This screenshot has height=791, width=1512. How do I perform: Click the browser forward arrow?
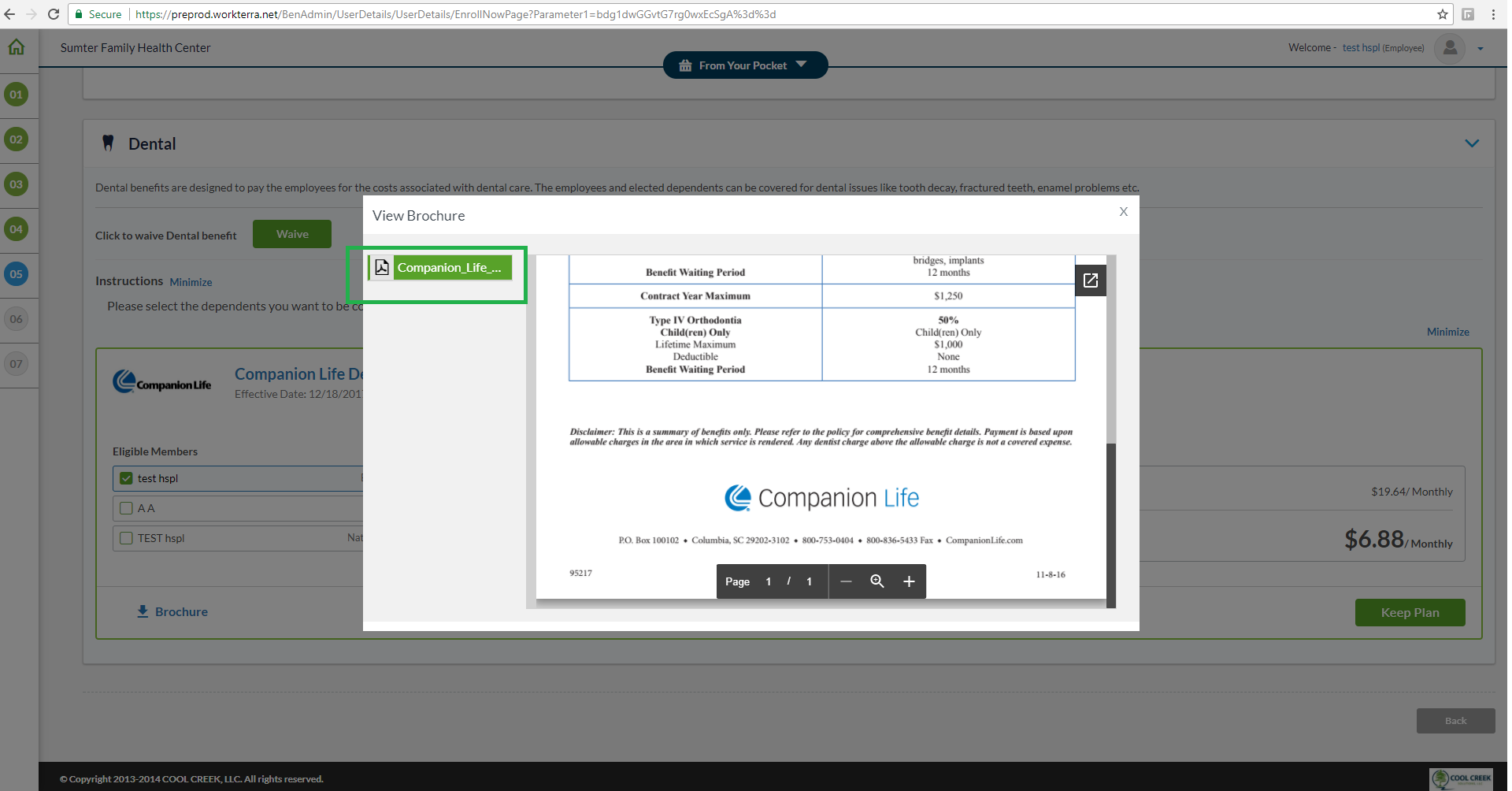pos(31,14)
